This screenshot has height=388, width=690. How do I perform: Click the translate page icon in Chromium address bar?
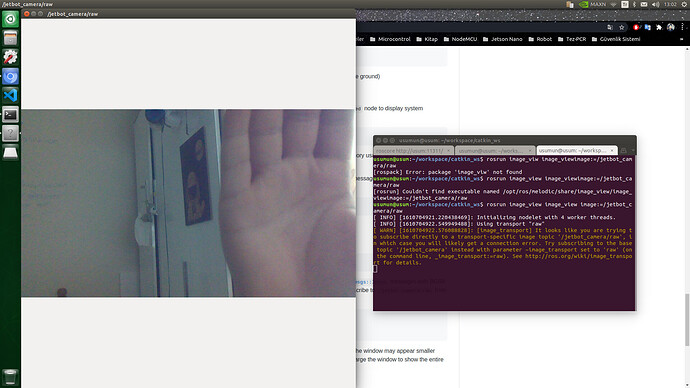point(609,27)
